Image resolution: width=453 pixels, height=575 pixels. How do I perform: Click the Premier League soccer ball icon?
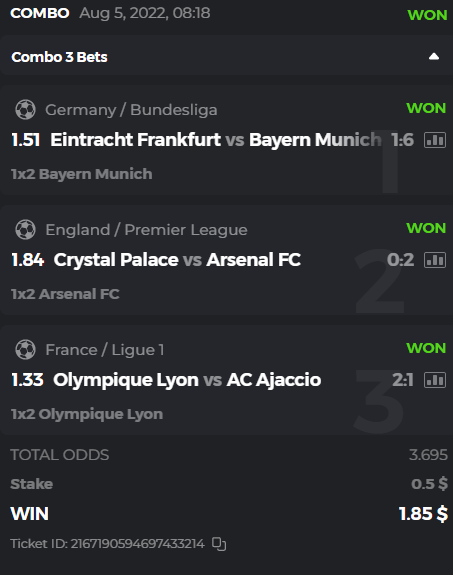[x=25, y=230]
